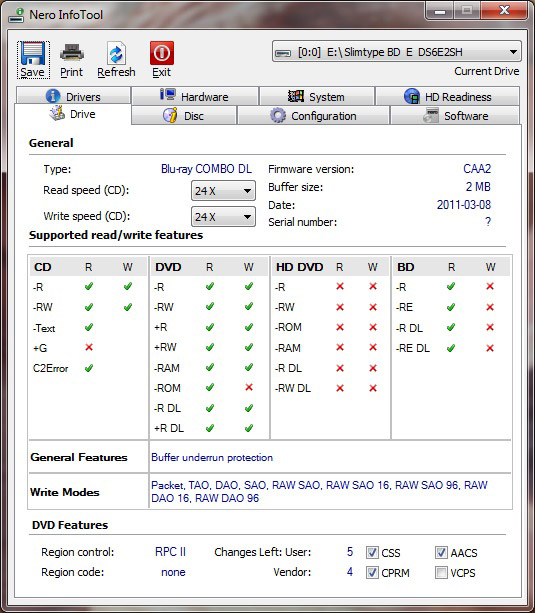Image resolution: width=535 pixels, height=613 pixels.
Task: Click the red Exit power icon
Action: [x=162, y=53]
